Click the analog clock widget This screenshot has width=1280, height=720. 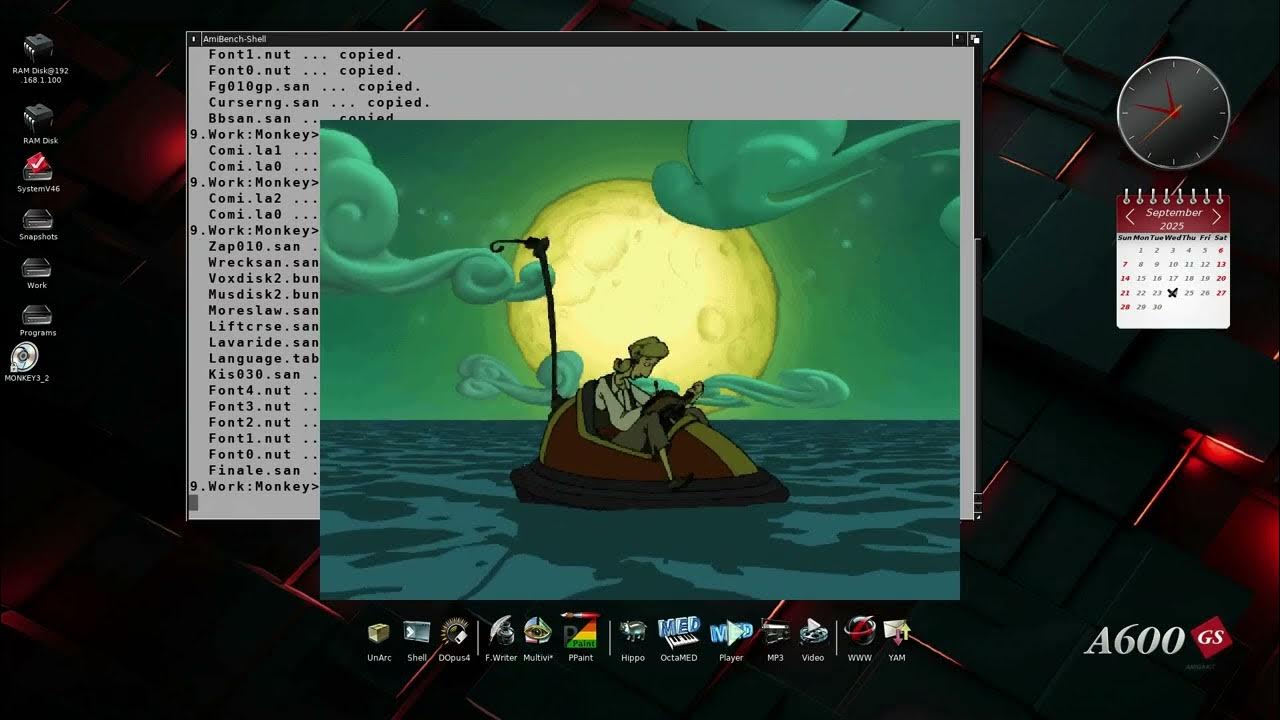pyautogui.click(x=1173, y=112)
